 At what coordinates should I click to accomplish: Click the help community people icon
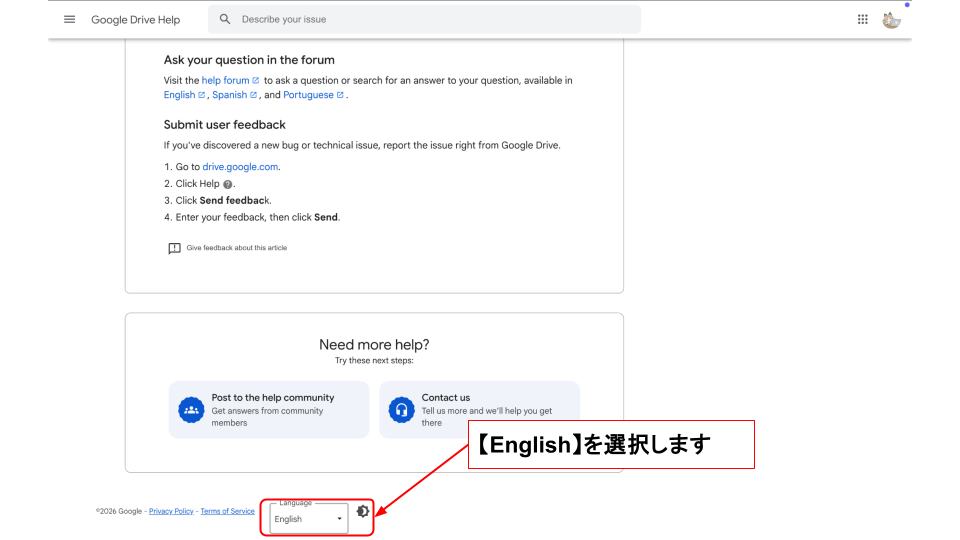point(191,410)
